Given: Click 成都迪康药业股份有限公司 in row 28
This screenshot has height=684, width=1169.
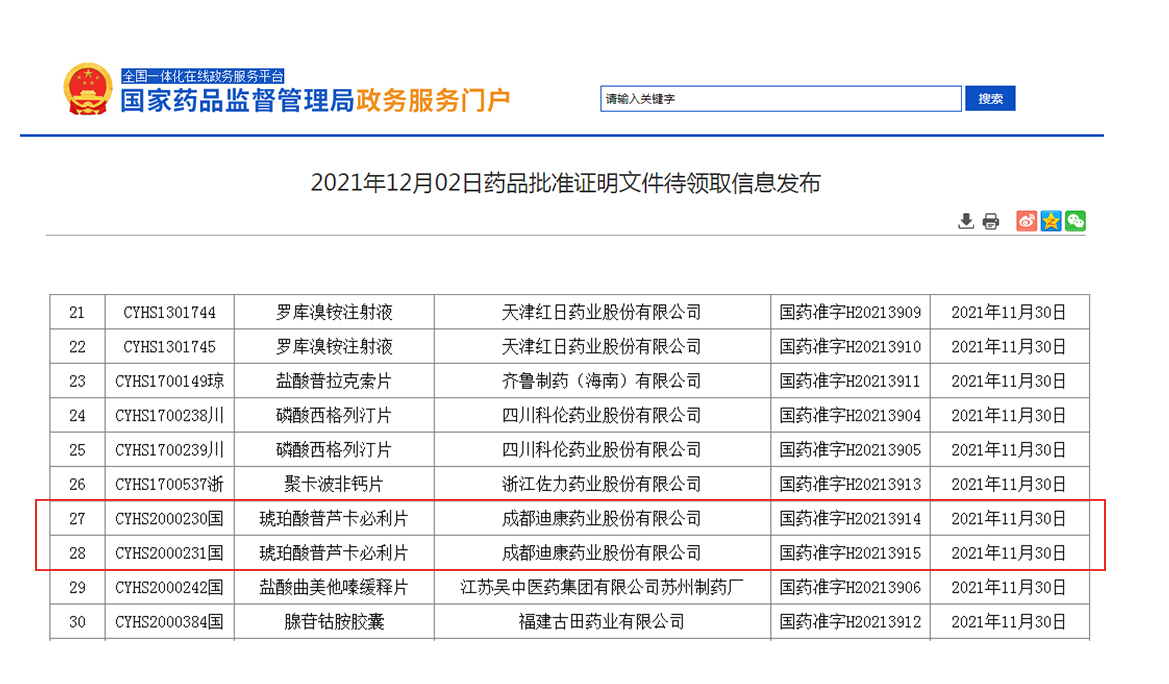Looking at the screenshot, I should 601,553.
